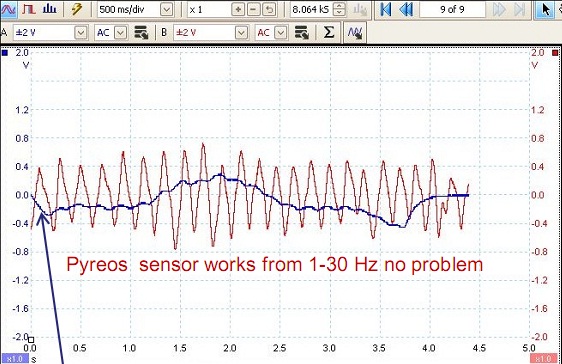Click the blue x1.0 channel A scale button
This screenshot has height=364, width=562.
14,359
